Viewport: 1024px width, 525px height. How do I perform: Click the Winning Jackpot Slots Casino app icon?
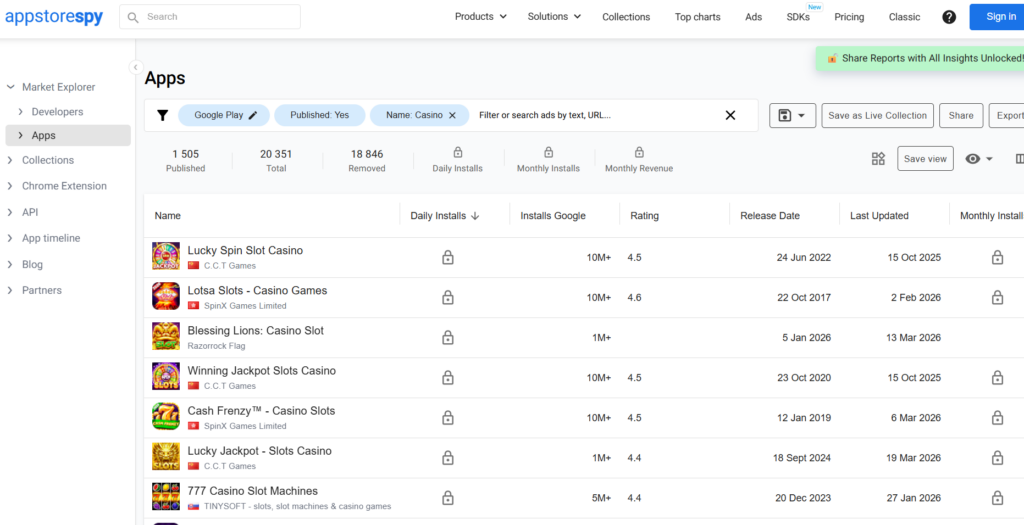pos(166,377)
